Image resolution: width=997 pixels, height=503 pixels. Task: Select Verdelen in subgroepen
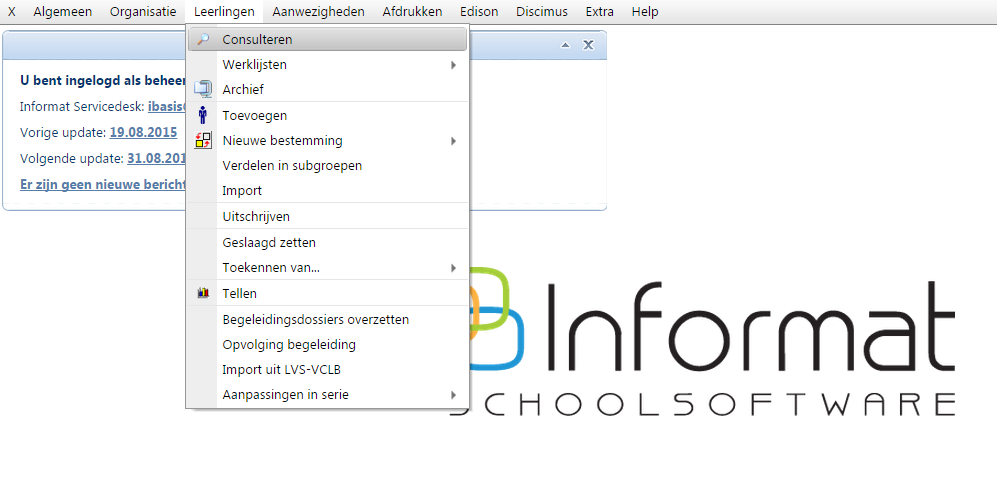327,165
